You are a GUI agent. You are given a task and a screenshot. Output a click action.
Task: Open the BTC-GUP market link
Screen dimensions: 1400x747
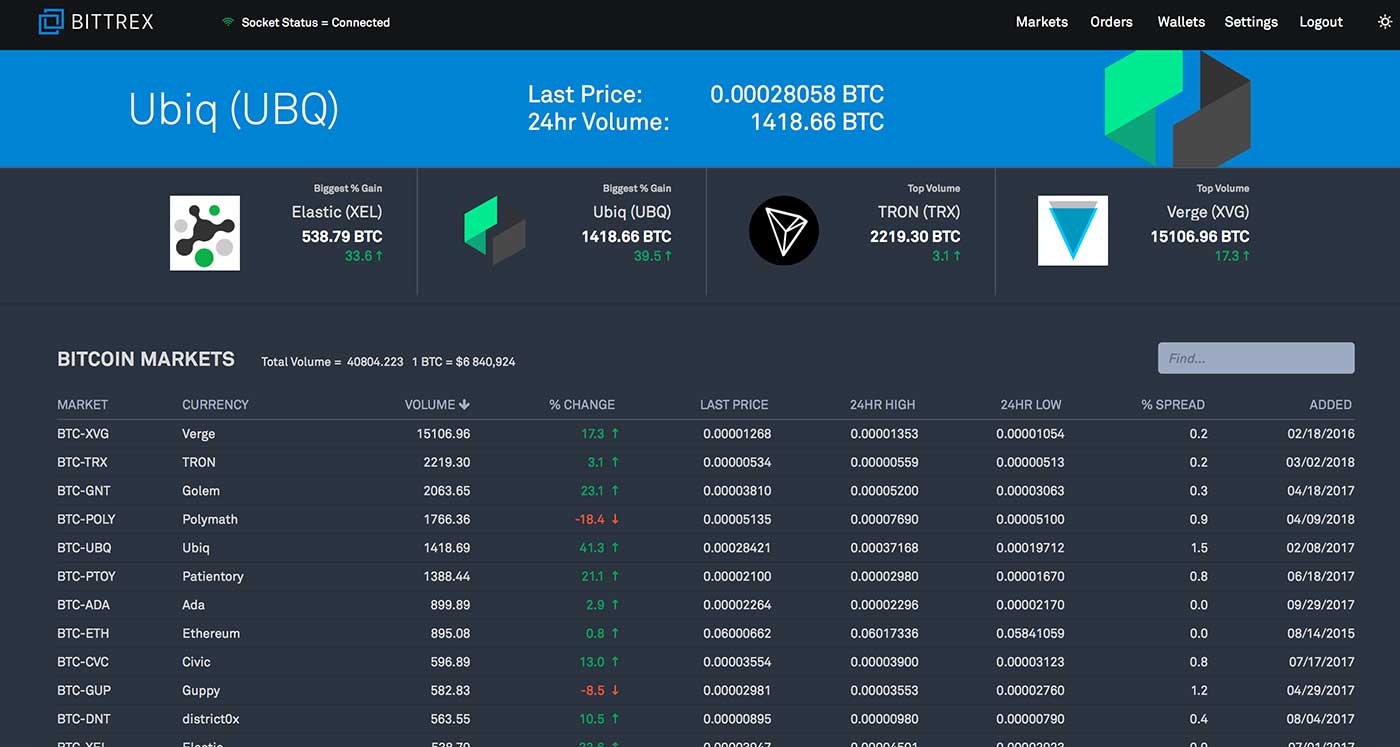click(84, 690)
